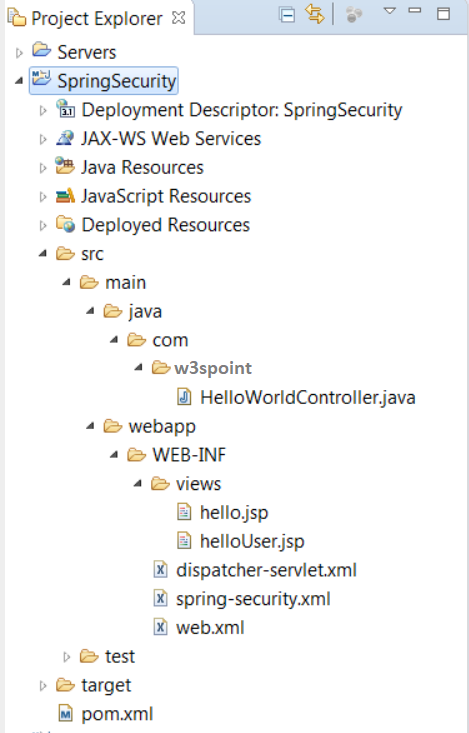Open dispatcher-servlet.xml file
The width and height of the screenshot is (469, 733).
(x=266, y=570)
